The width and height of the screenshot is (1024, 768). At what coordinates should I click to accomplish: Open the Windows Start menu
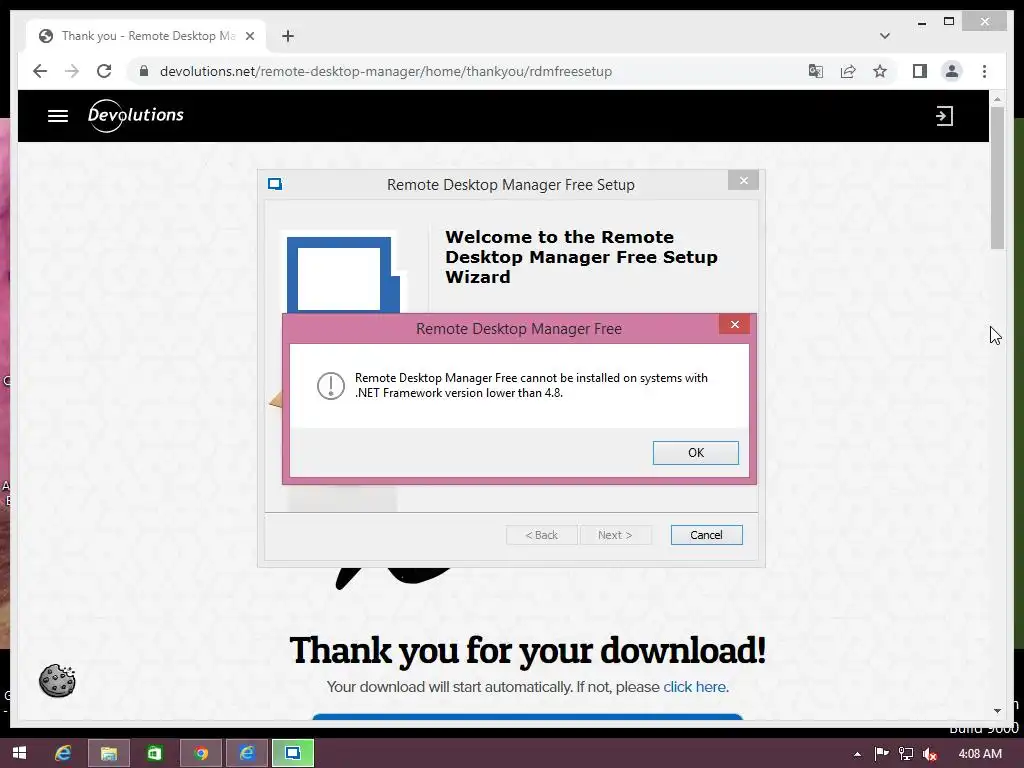tap(20, 754)
